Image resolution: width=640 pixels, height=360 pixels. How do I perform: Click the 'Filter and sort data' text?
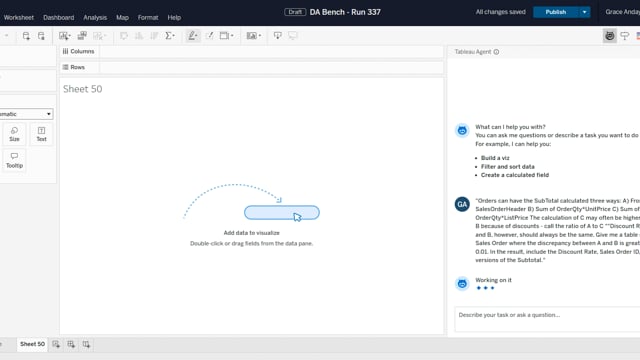pyautogui.click(x=507, y=167)
